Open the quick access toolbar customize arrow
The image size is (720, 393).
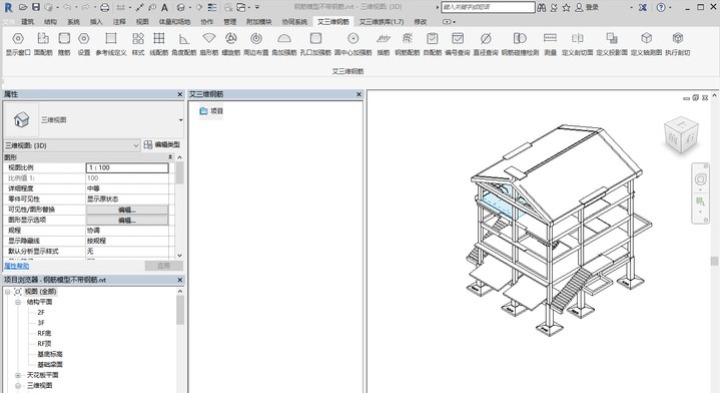point(257,7)
